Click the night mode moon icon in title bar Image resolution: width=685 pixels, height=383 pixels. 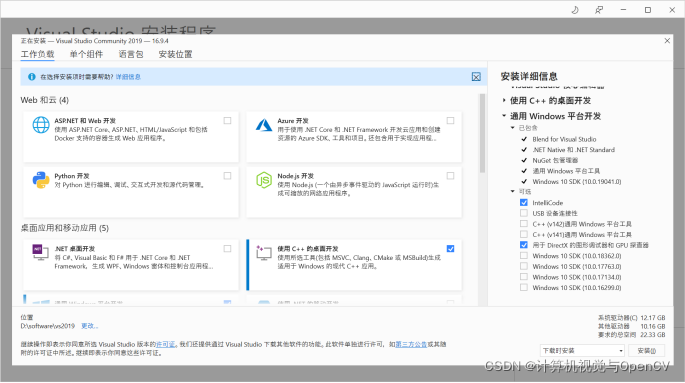click(575, 10)
